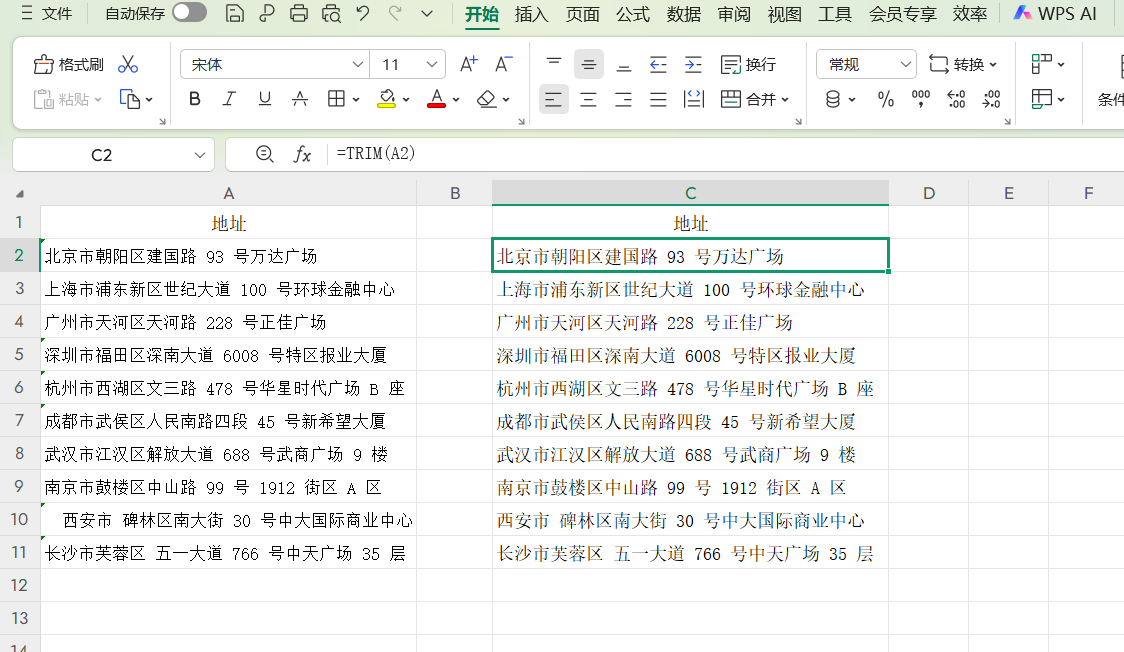Toggle the AutoSave (自动保存) switch
Image resolution: width=1124 pixels, height=652 pixels.
pos(189,13)
